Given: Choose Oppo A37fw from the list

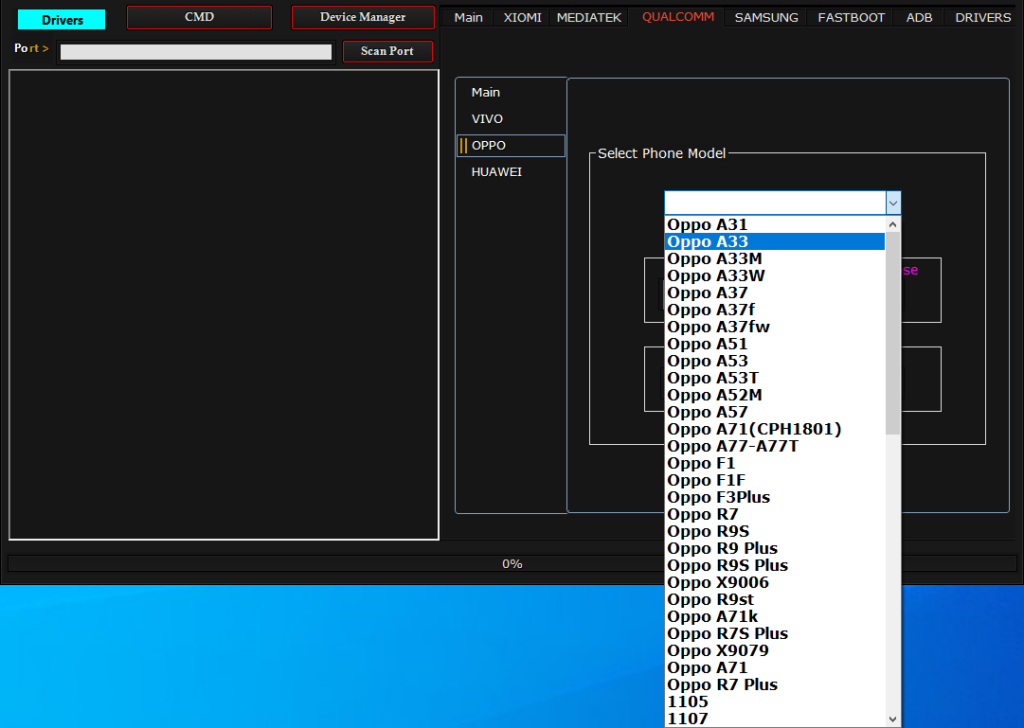Looking at the screenshot, I should 775,326.
